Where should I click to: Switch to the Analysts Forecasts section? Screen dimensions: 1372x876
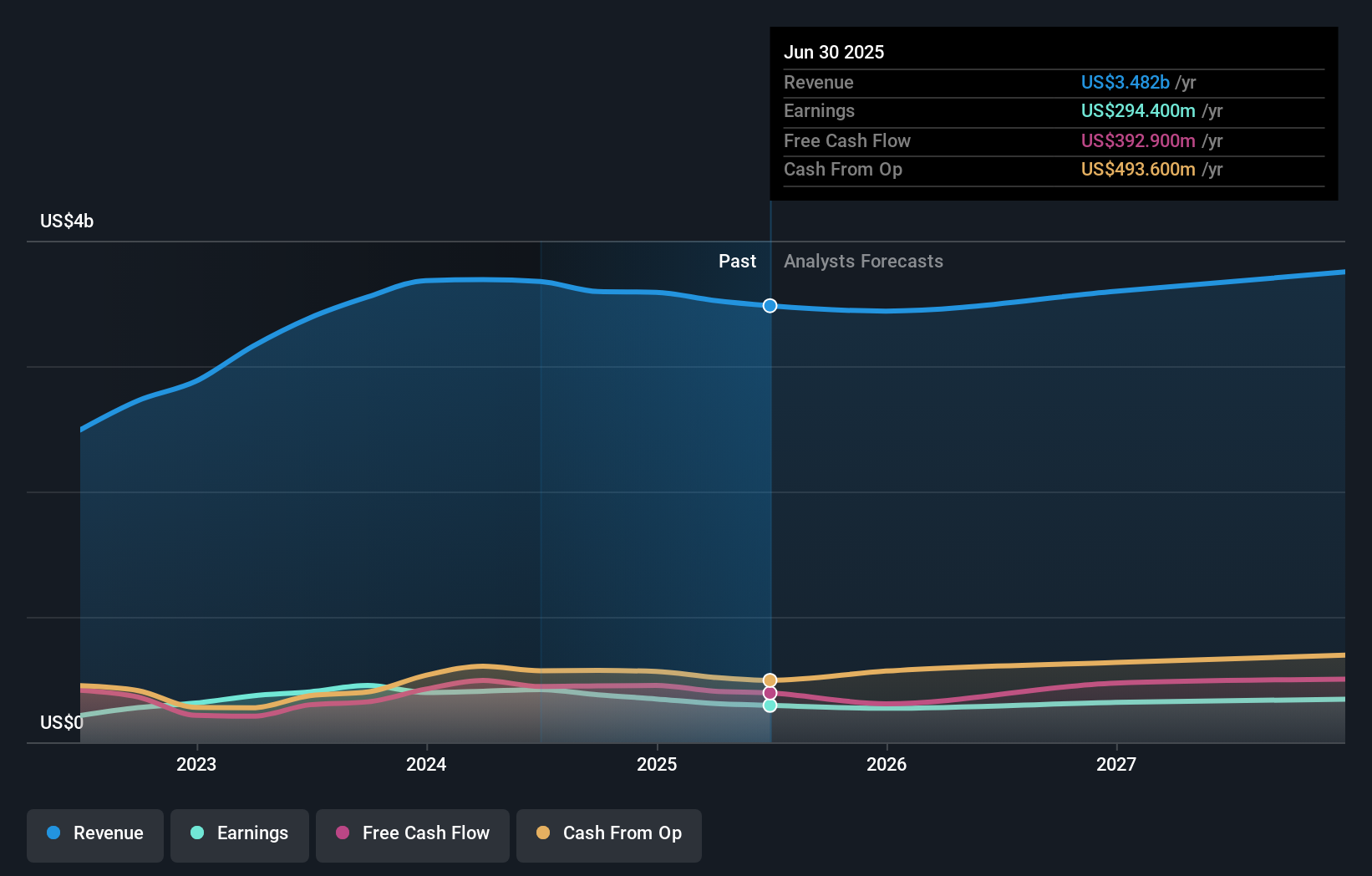tap(863, 261)
